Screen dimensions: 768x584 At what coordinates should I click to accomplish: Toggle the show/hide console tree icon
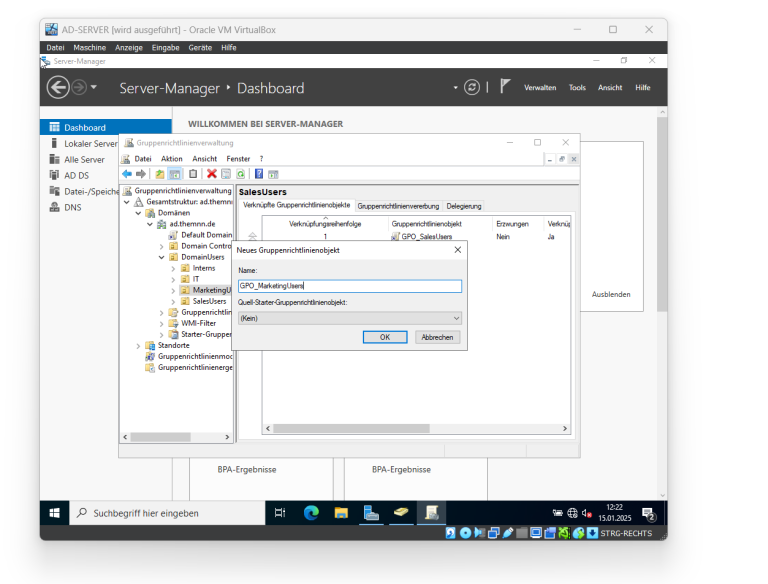click(174, 174)
